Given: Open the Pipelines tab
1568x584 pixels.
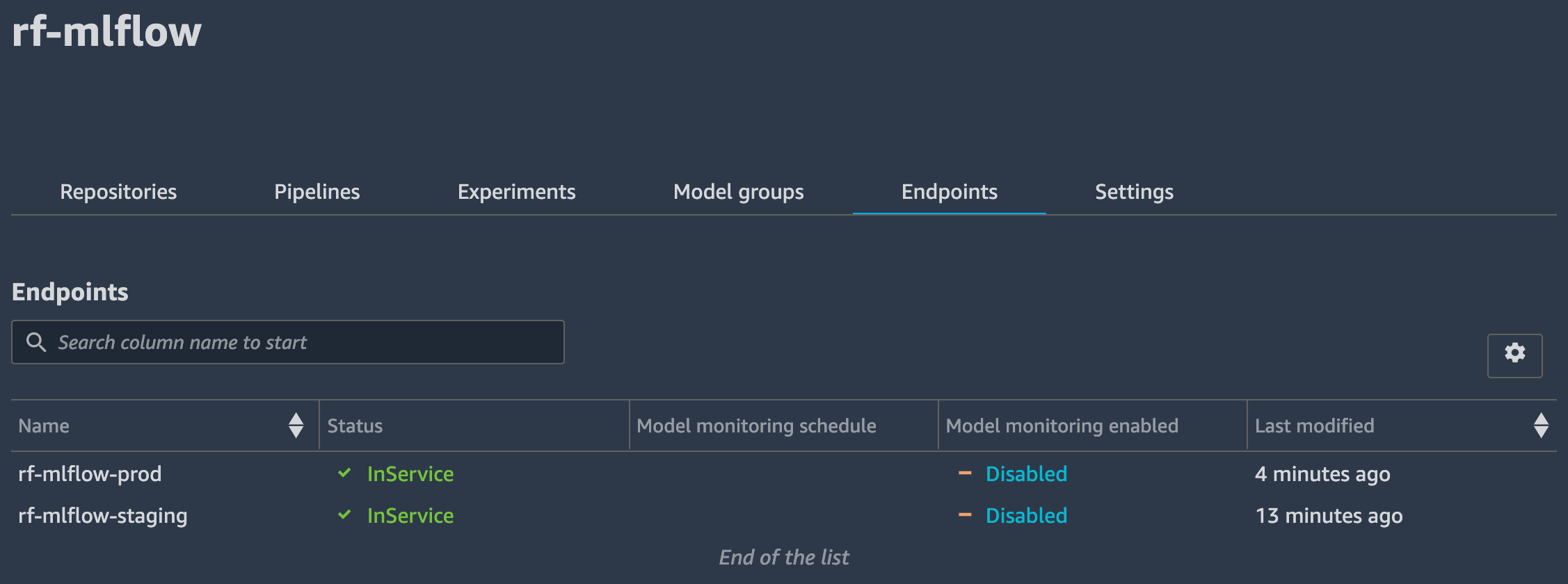Looking at the screenshot, I should [317, 192].
